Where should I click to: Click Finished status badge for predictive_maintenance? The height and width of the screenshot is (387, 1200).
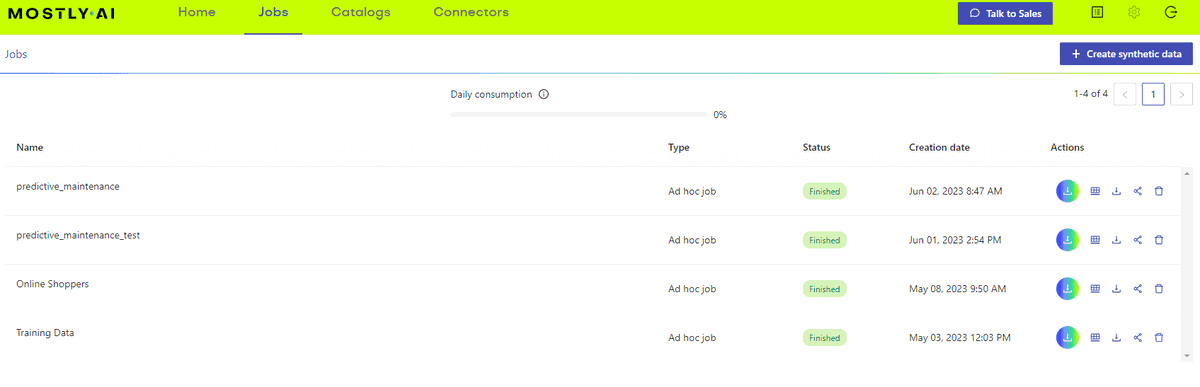click(825, 191)
